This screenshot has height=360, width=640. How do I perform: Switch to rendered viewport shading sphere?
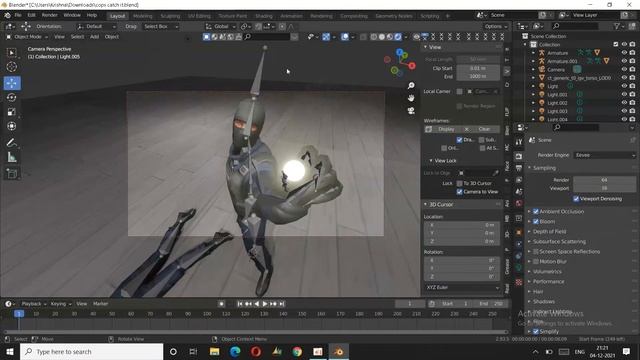[x=398, y=37]
